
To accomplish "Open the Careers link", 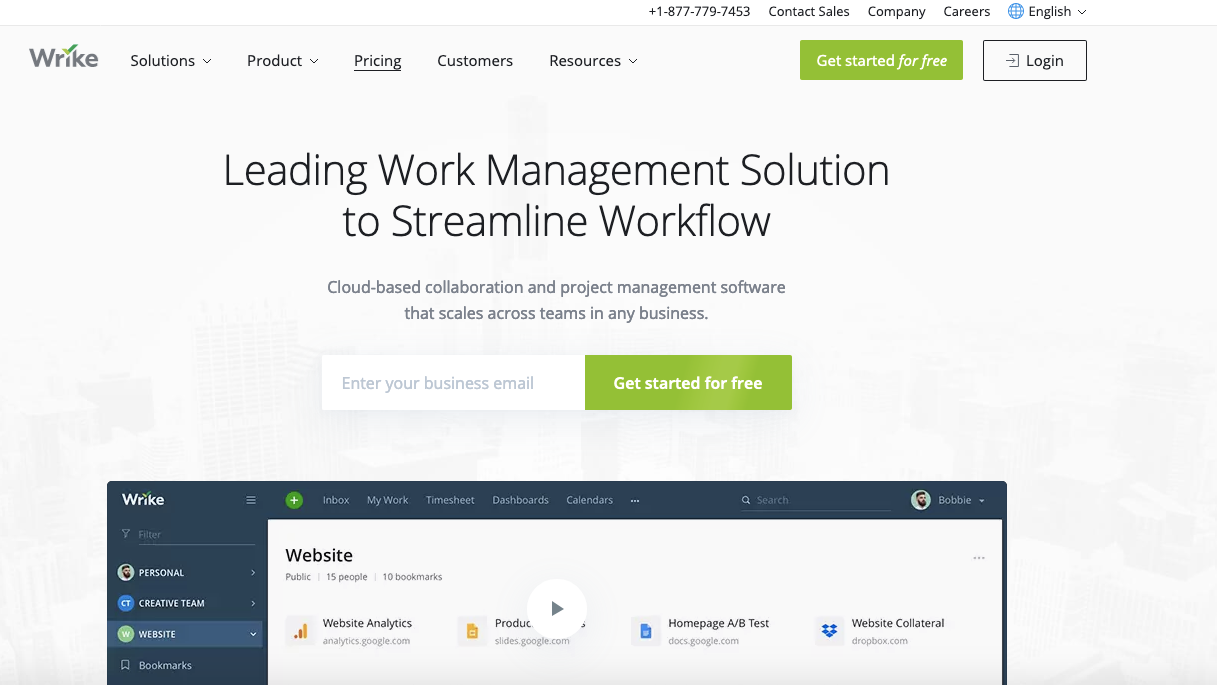I will point(967,11).
